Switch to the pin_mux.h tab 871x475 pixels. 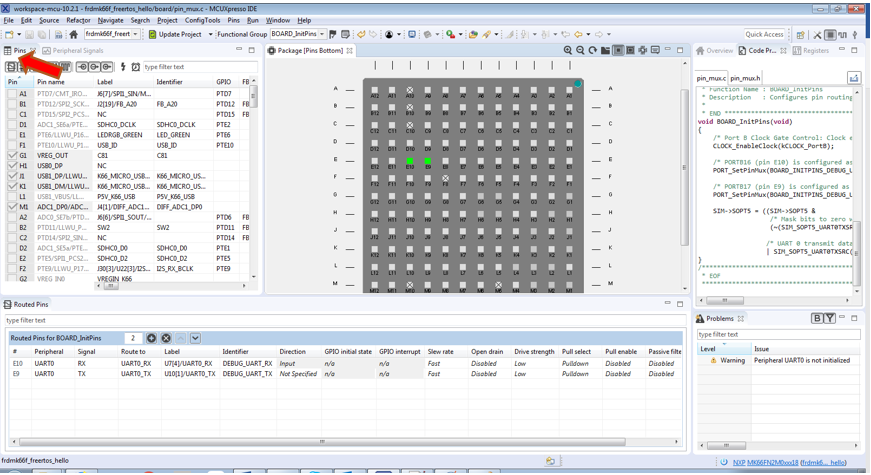745,78
